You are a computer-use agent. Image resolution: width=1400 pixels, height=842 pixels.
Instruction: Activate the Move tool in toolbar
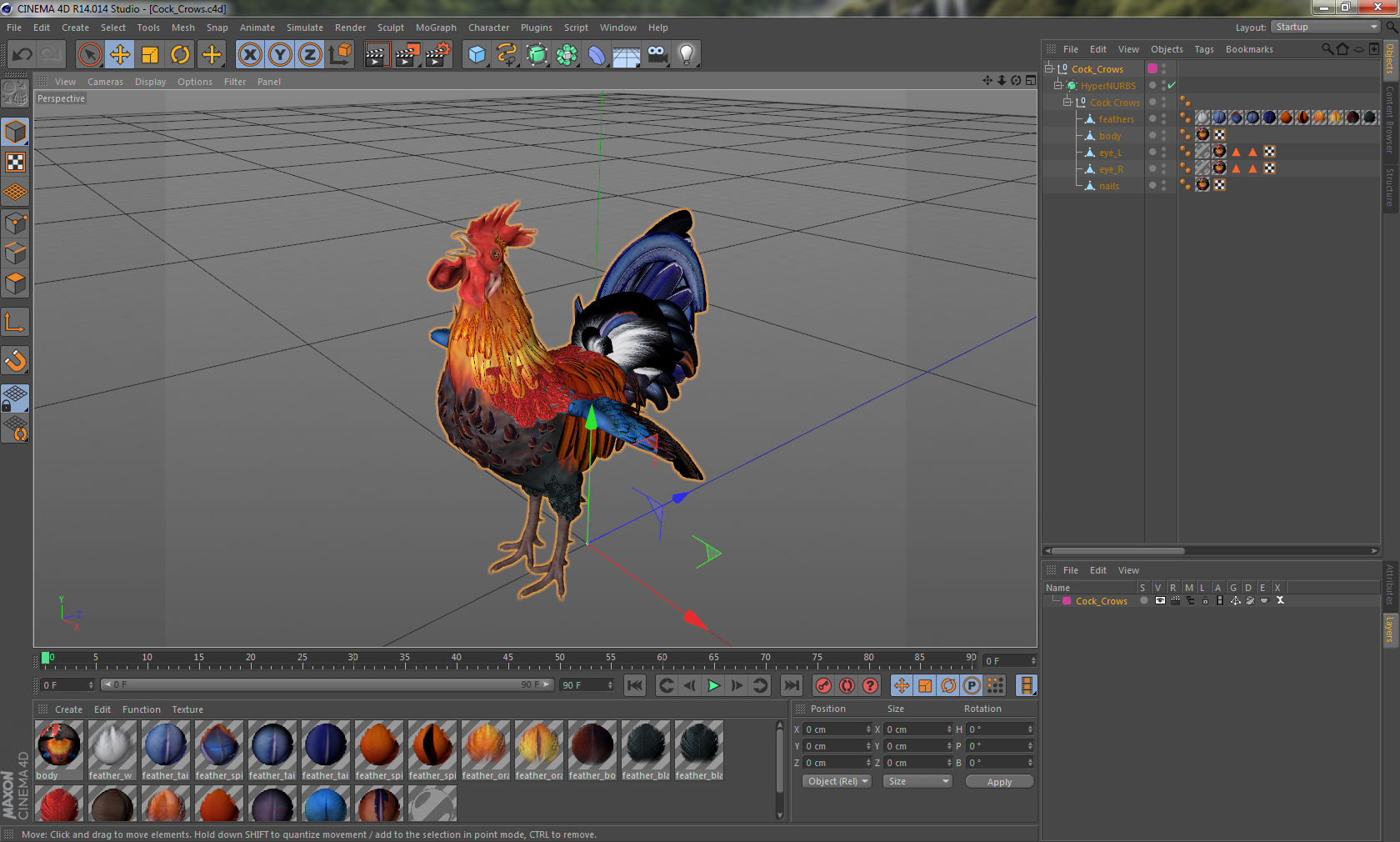(x=120, y=55)
